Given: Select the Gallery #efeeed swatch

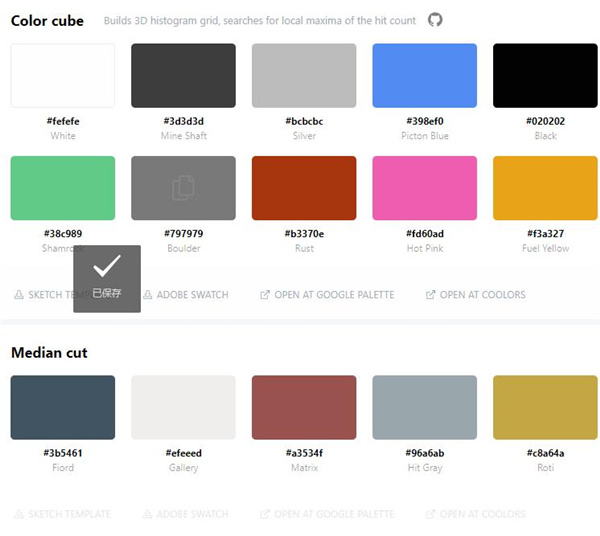Looking at the screenshot, I should coord(183,407).
